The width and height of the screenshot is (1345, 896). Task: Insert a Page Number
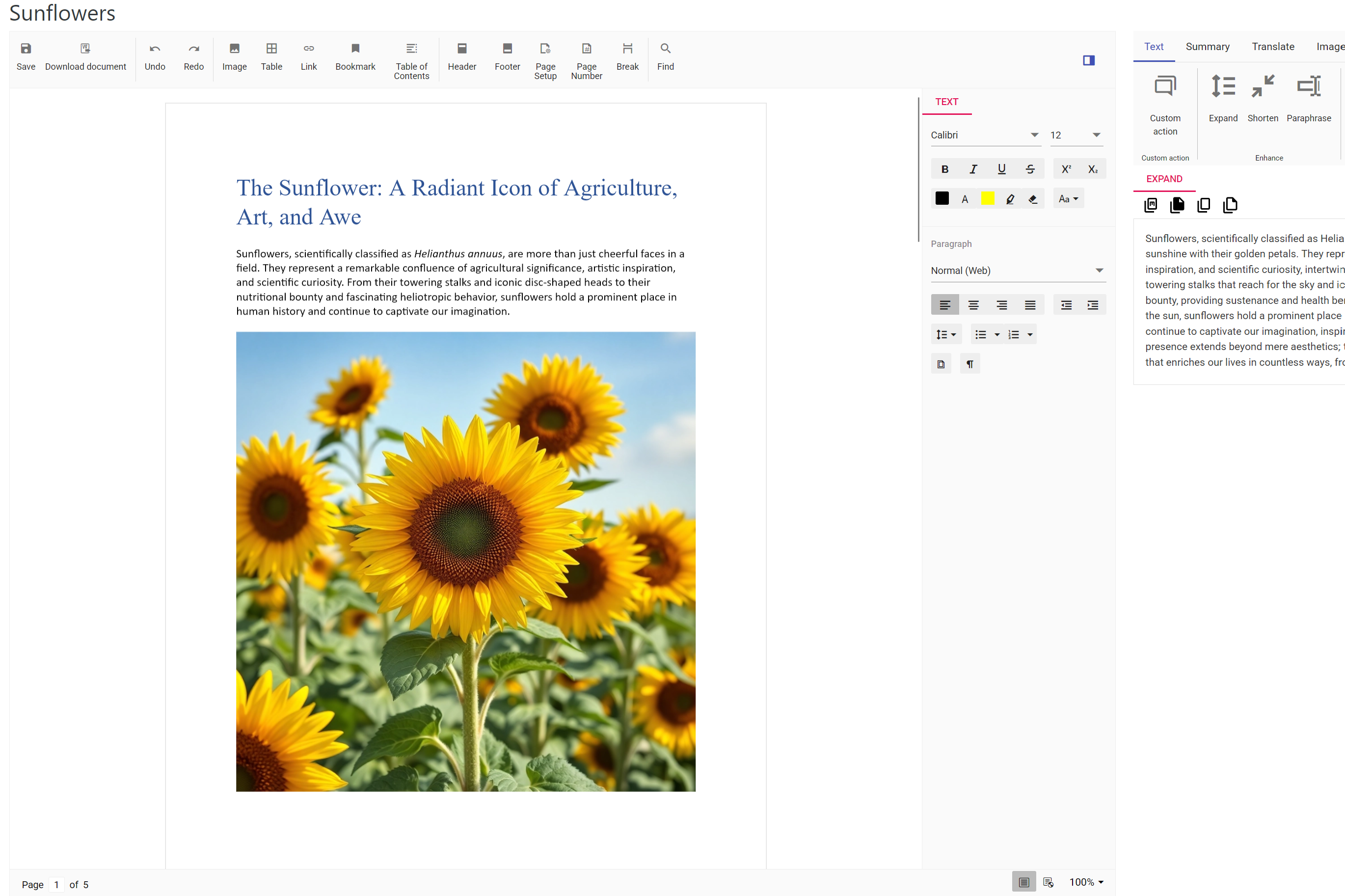[586, 60]
